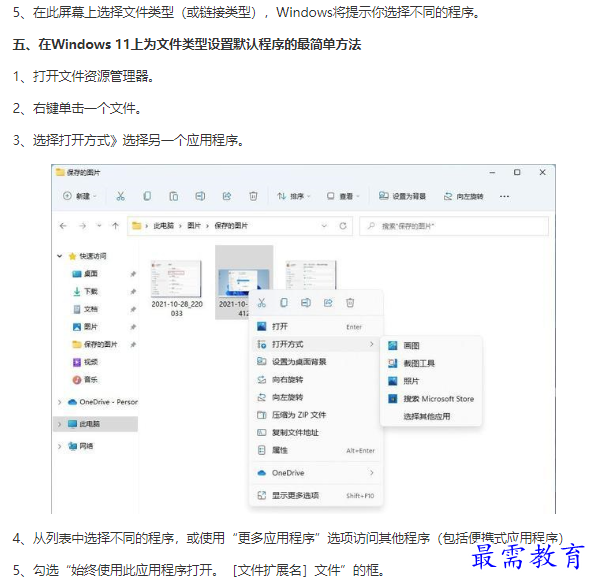
Task: Open the three-dot more options menu
Action: [504, 196]
